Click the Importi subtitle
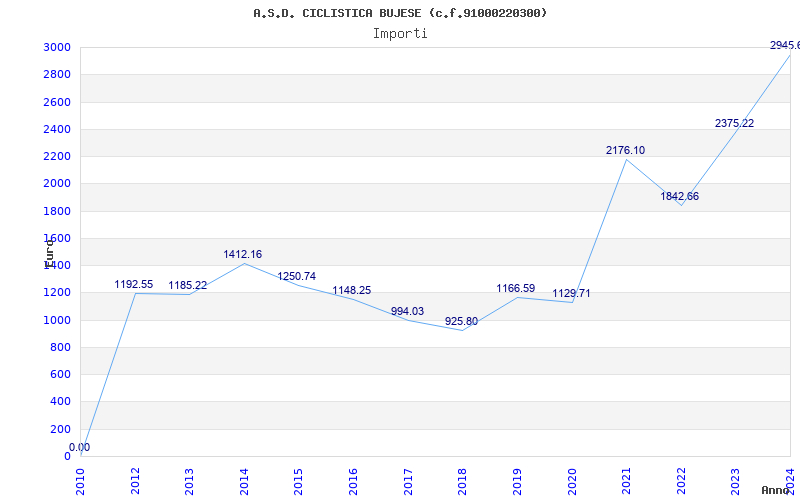 [400, 34]
